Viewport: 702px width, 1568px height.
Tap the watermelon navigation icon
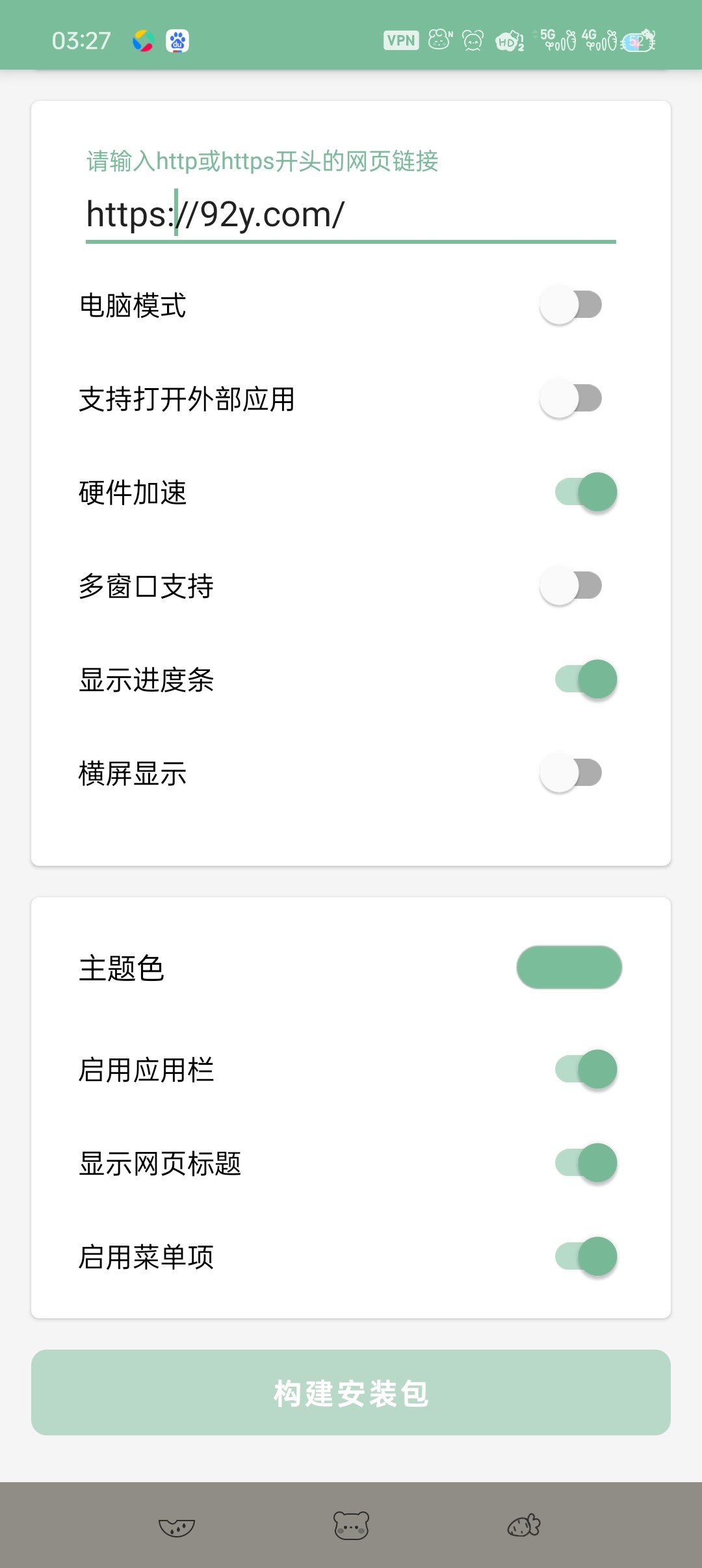click(177, 1526)
